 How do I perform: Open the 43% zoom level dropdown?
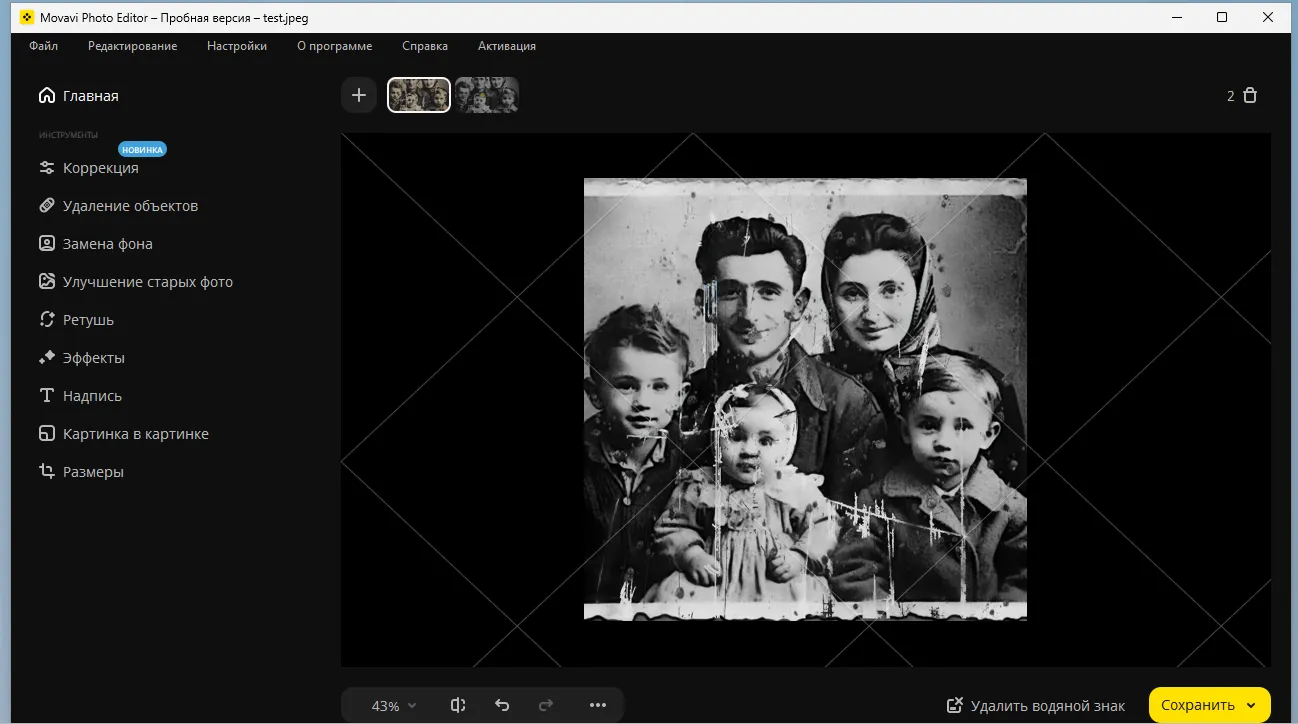pos(390,705)
